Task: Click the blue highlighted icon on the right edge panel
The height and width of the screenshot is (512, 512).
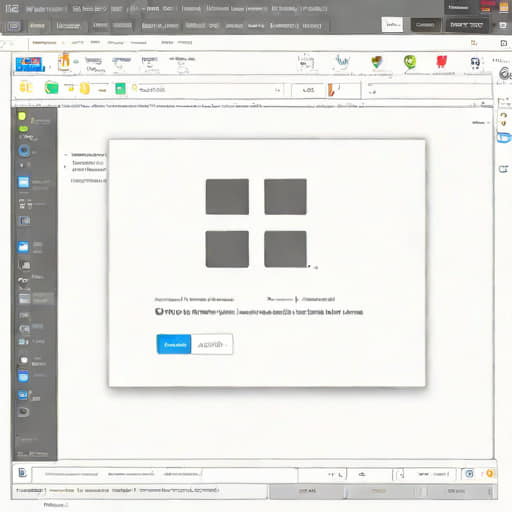Action: [503, 137]
